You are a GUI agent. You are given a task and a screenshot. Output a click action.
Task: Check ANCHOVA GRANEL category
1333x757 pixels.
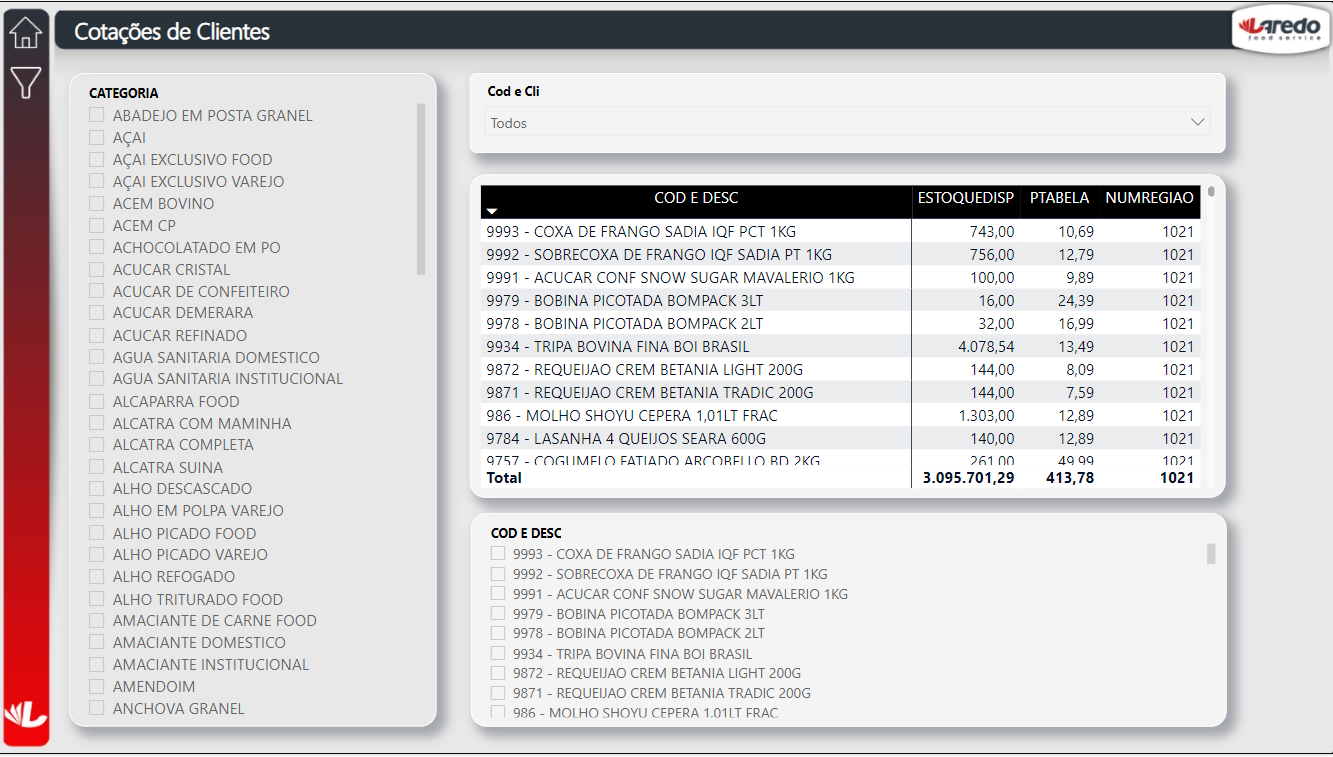(x=97, y=708)
